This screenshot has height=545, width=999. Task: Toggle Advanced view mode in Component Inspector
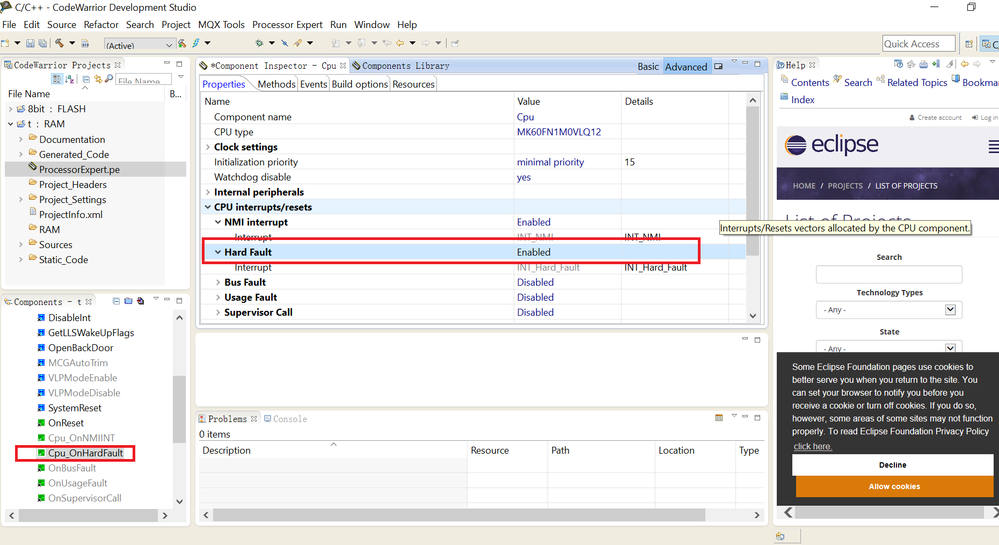686,66
